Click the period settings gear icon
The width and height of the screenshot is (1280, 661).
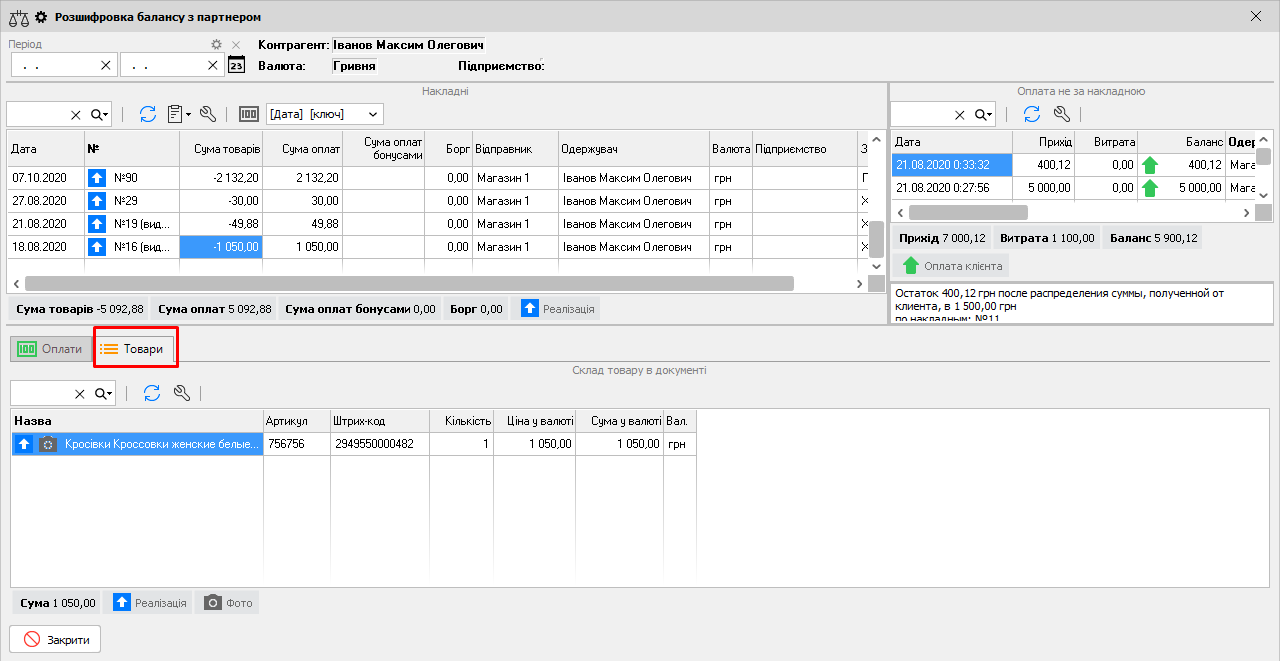coord(216,45)
